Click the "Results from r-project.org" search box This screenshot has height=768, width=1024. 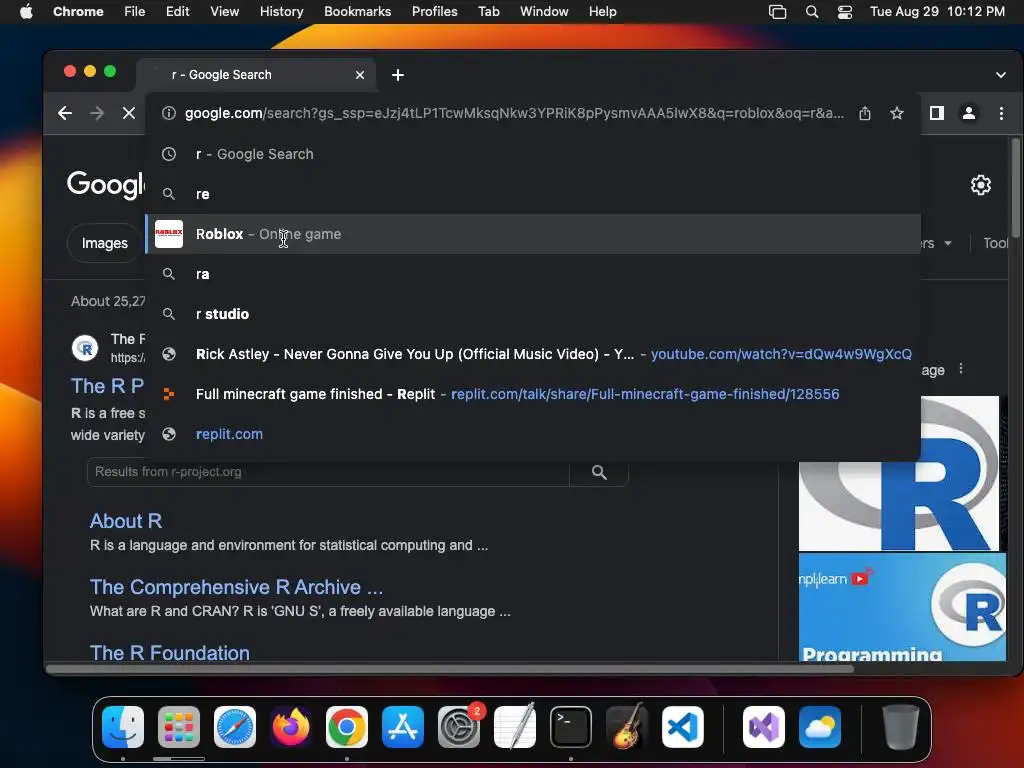328,472
